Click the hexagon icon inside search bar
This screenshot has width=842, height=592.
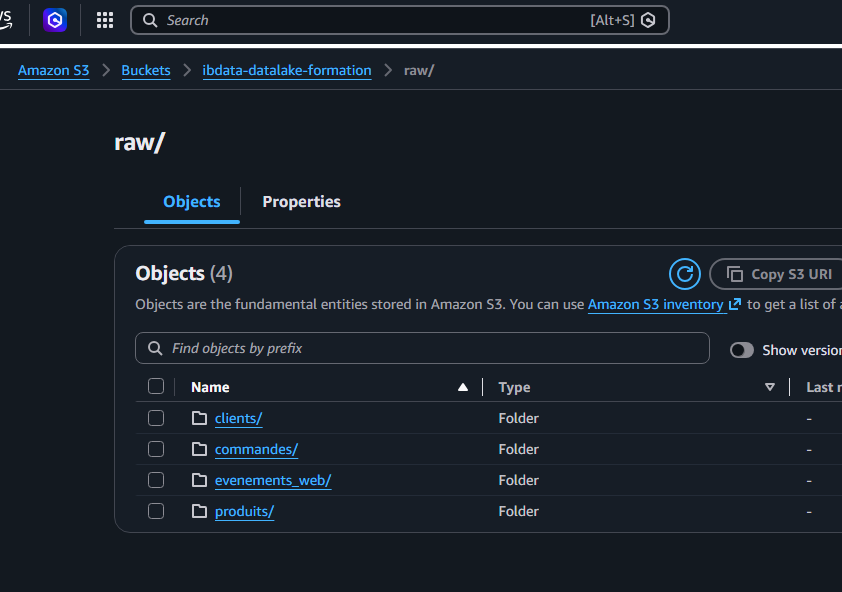[648, 20]
